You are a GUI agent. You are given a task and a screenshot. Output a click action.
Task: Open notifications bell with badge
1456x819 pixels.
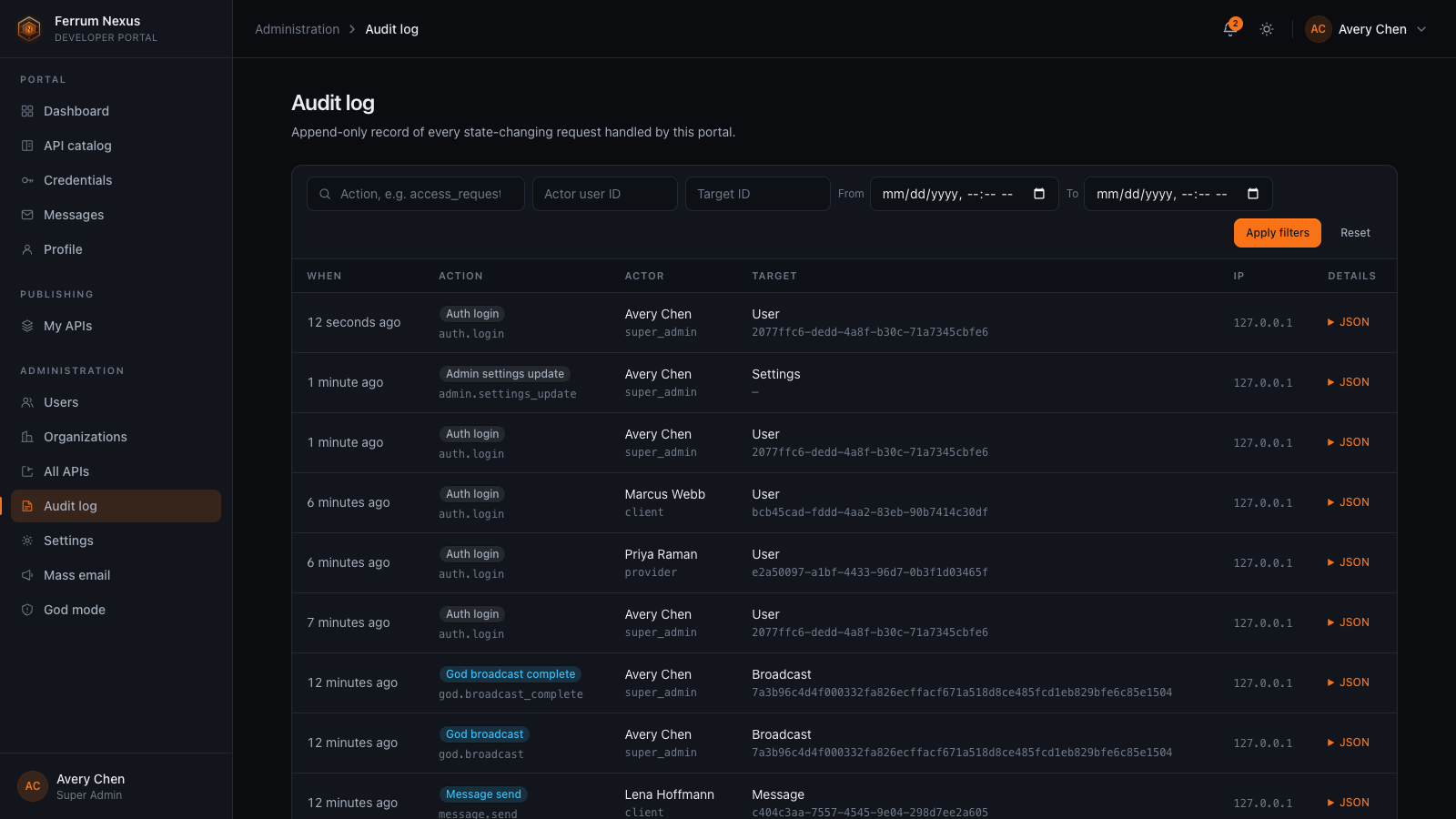(1230, 28)
